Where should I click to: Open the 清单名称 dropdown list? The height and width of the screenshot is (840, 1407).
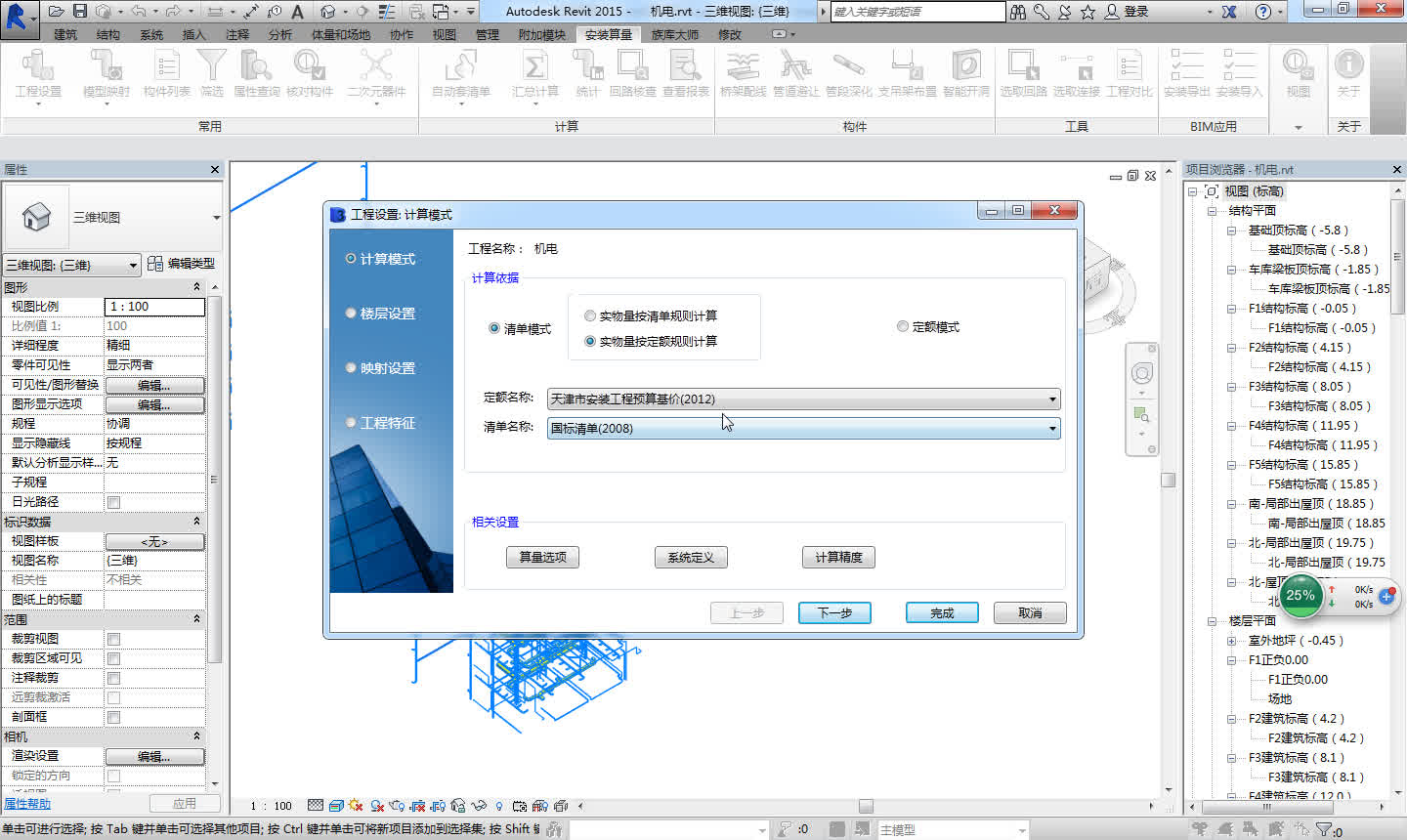click(1051, 428)
